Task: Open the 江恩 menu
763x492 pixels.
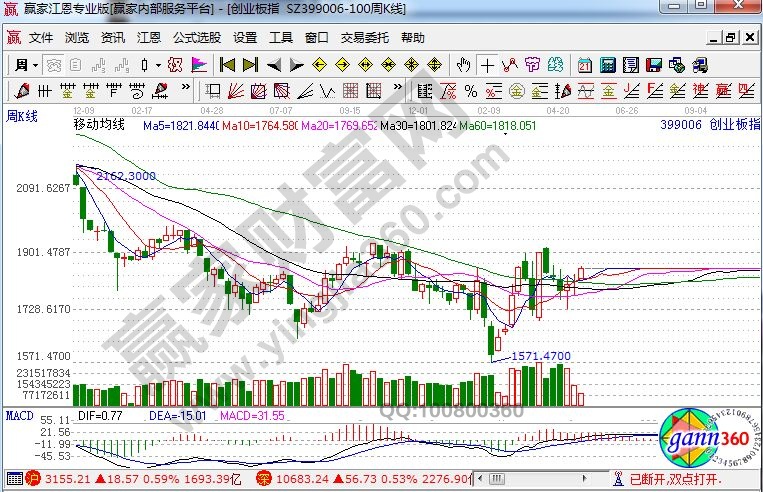Action: 148,37
